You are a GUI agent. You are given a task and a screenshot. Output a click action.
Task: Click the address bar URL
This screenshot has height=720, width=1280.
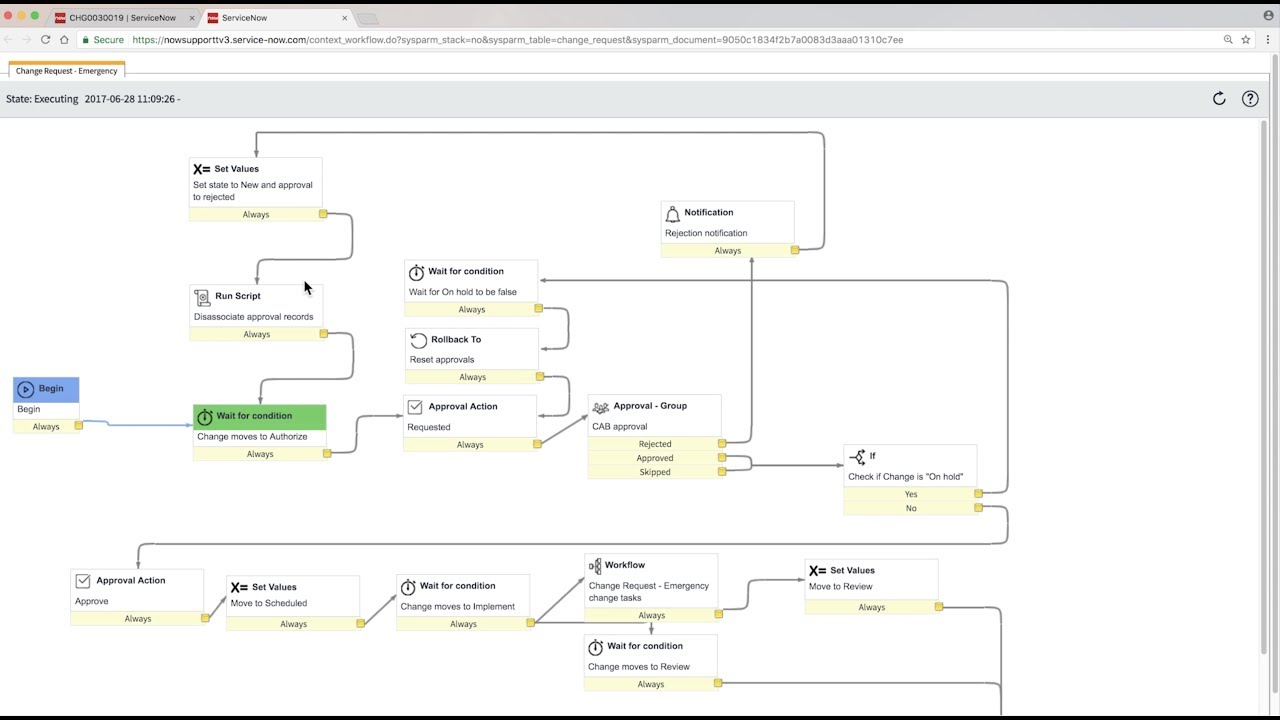517,40
